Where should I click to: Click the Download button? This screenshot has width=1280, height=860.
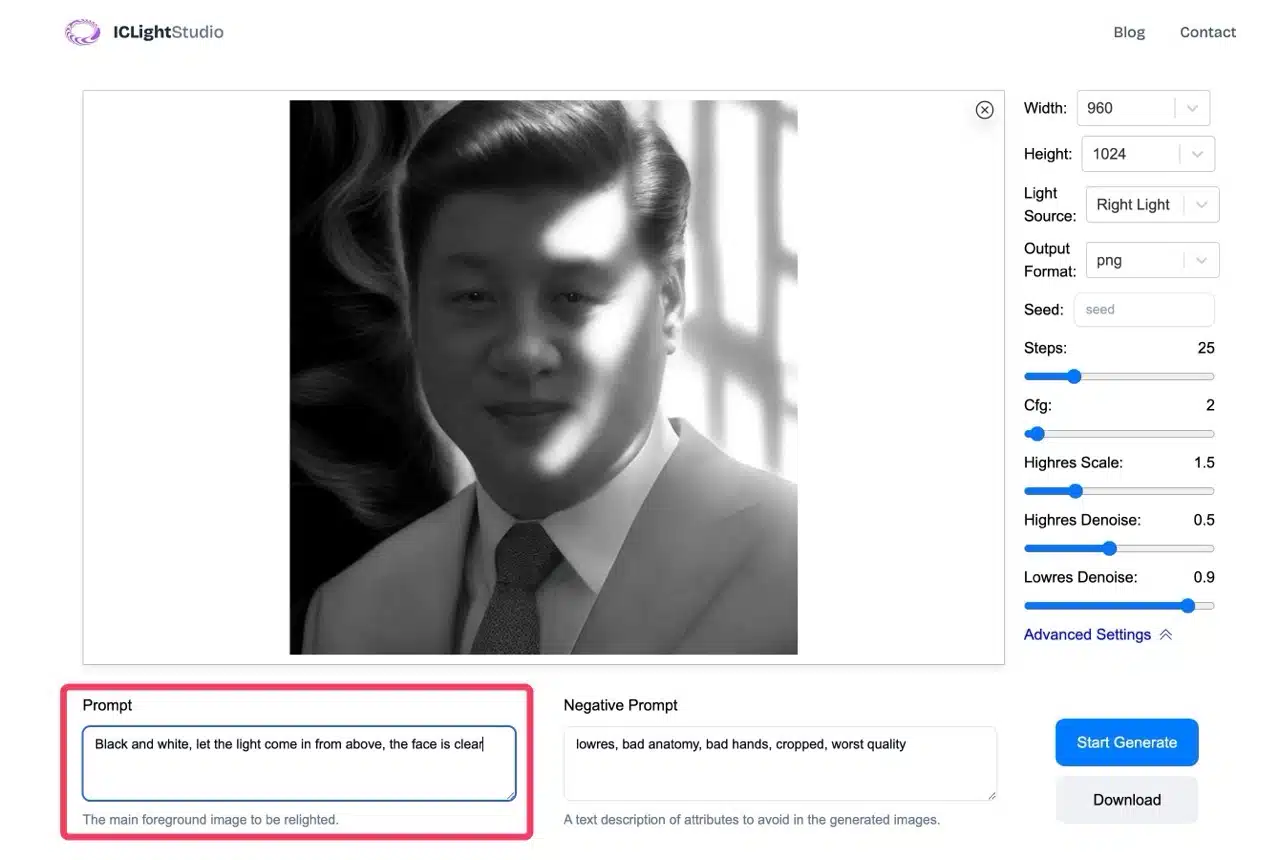point(1126,800)
